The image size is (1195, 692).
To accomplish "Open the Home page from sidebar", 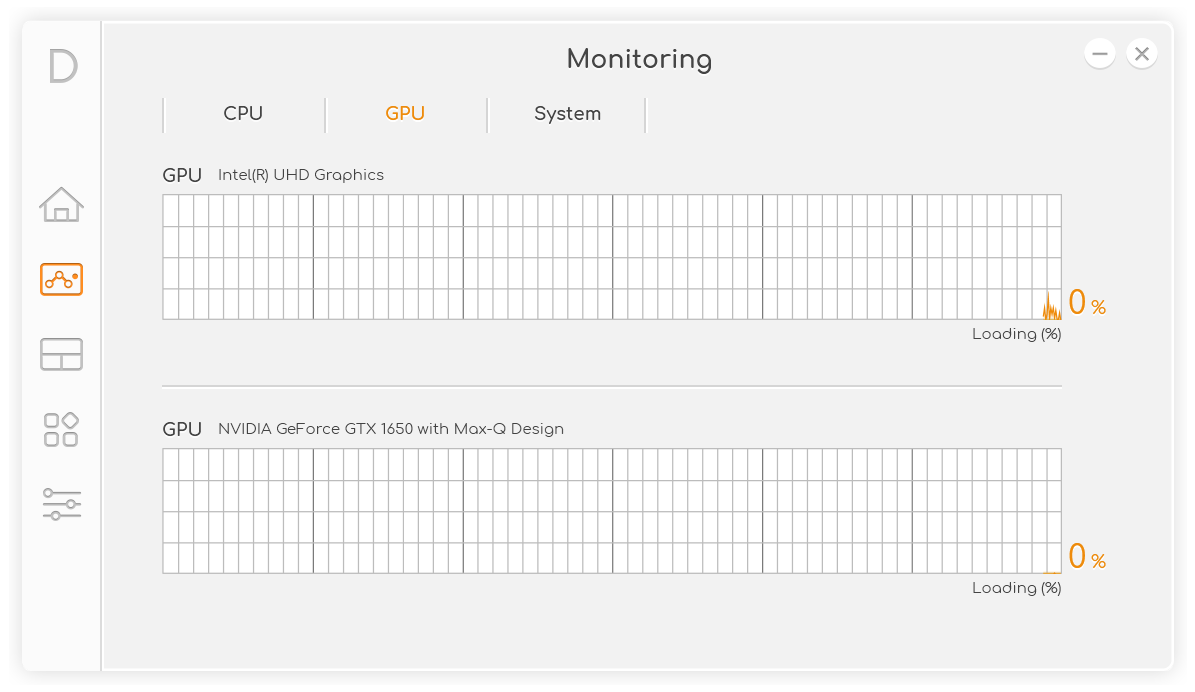I will click(61, 205).
